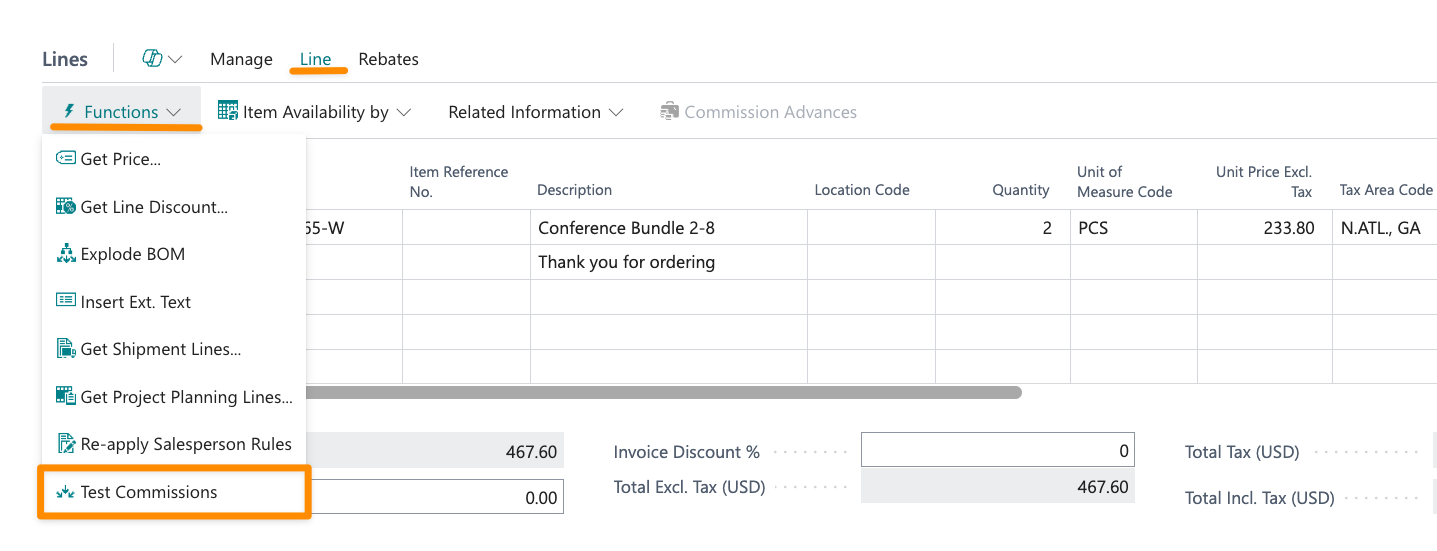The width and height of the screenshot is (1437, 551).
Task: Click the Get Project Planning Lines icon
Action: coord(66,397)
